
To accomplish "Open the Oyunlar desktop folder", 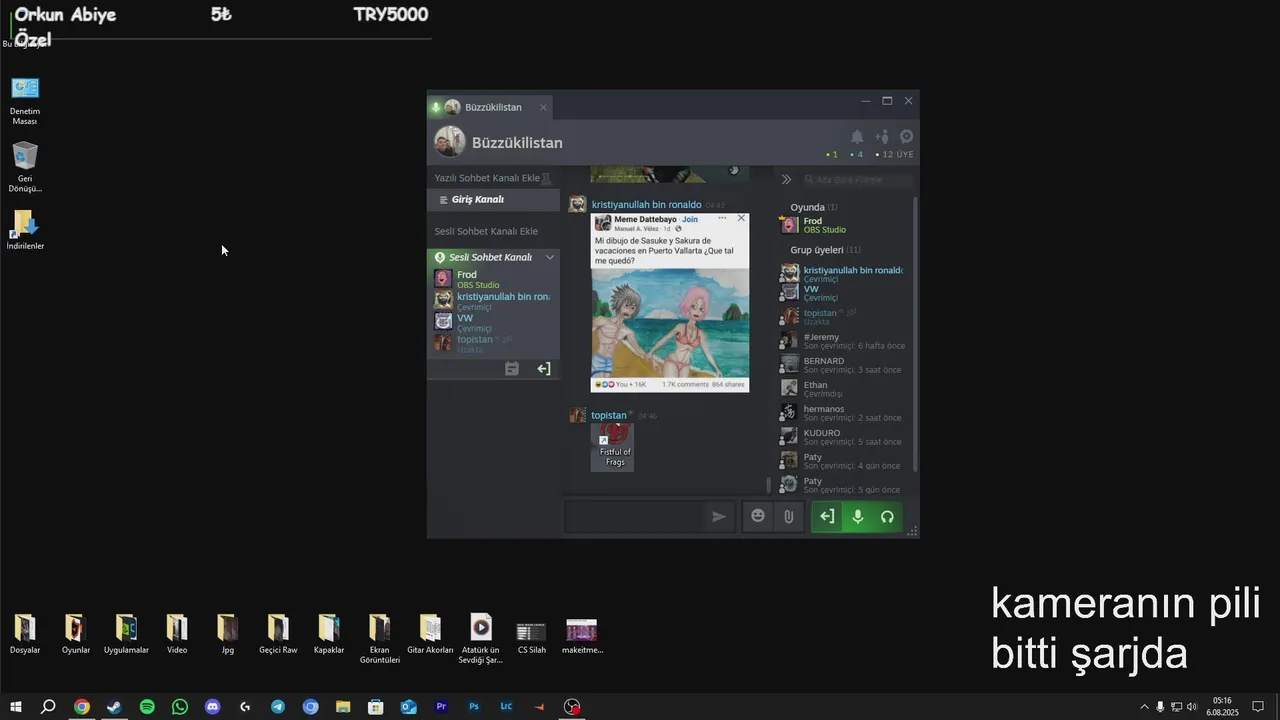I will click(x=76, y=635).
